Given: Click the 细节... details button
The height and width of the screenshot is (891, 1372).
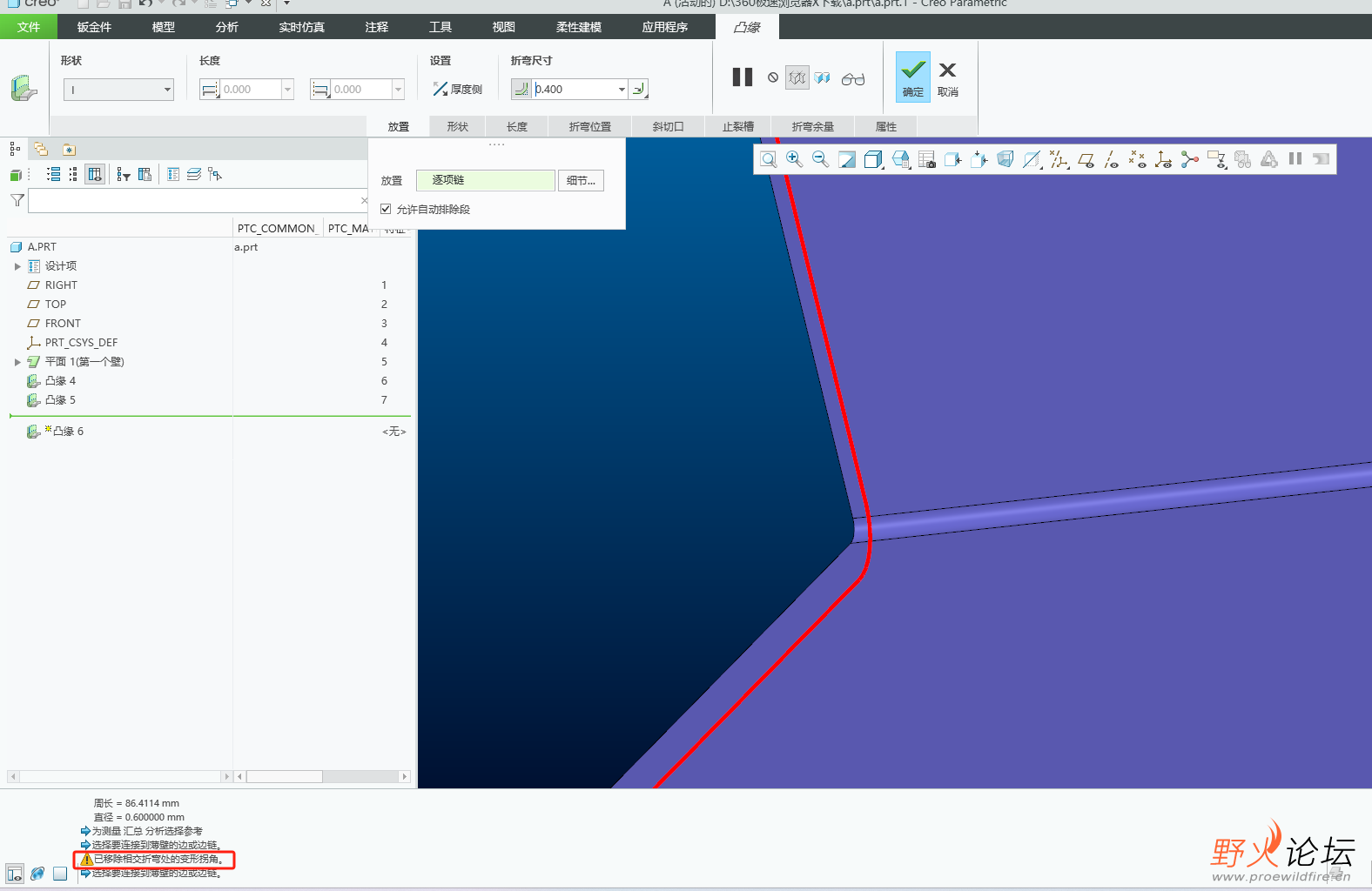Looking at the screenshot, I should [581, 180].
